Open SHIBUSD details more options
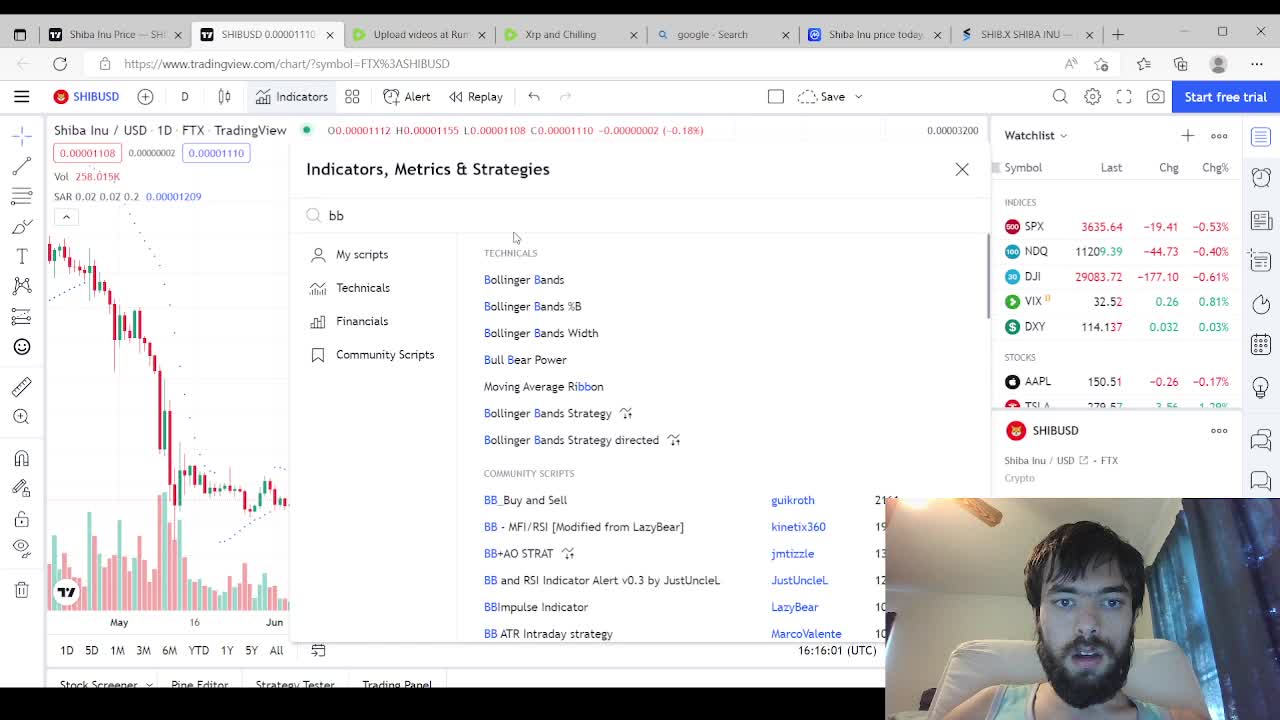The image size is (1280, 720). pyautogui.click(x=1219, y=431)
